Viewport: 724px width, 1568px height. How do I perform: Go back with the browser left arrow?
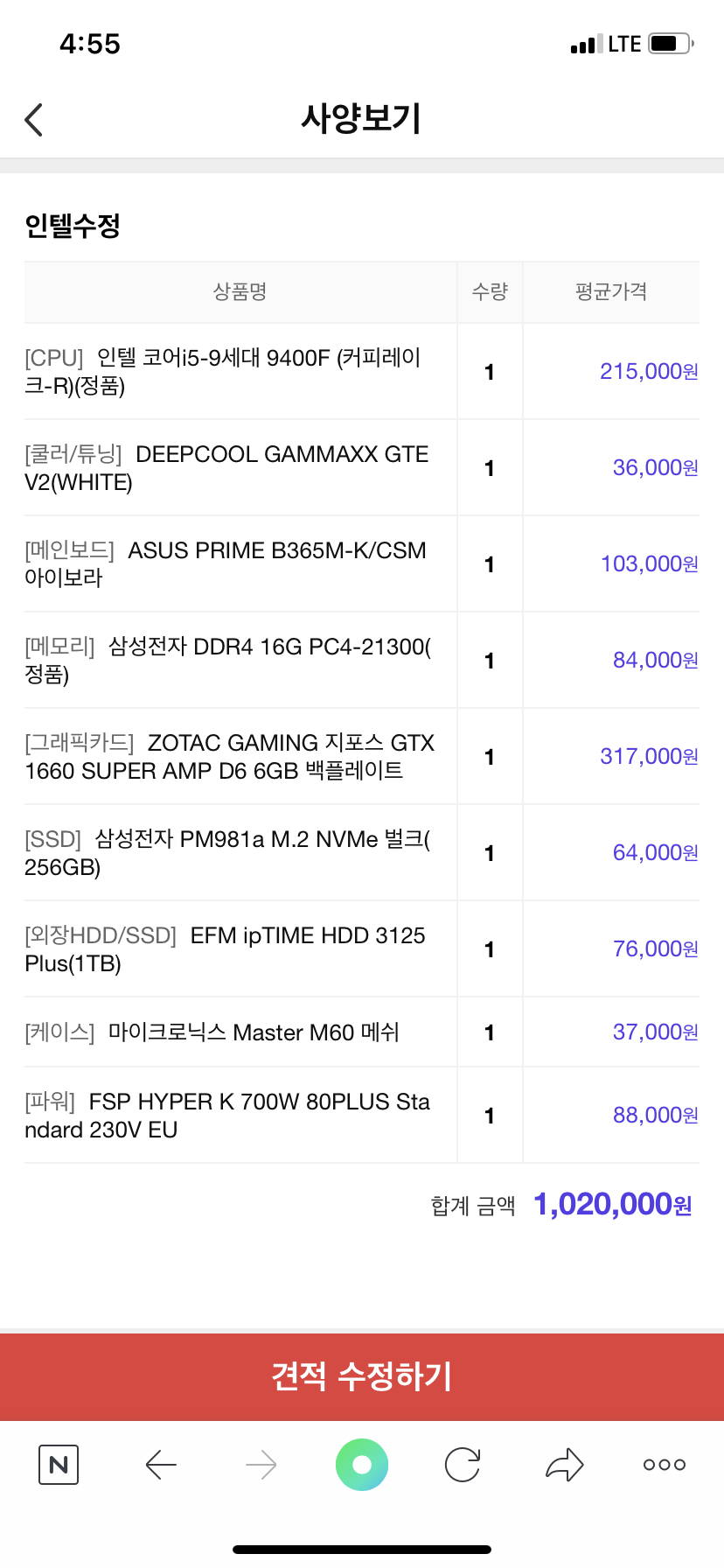[161, 1465]
